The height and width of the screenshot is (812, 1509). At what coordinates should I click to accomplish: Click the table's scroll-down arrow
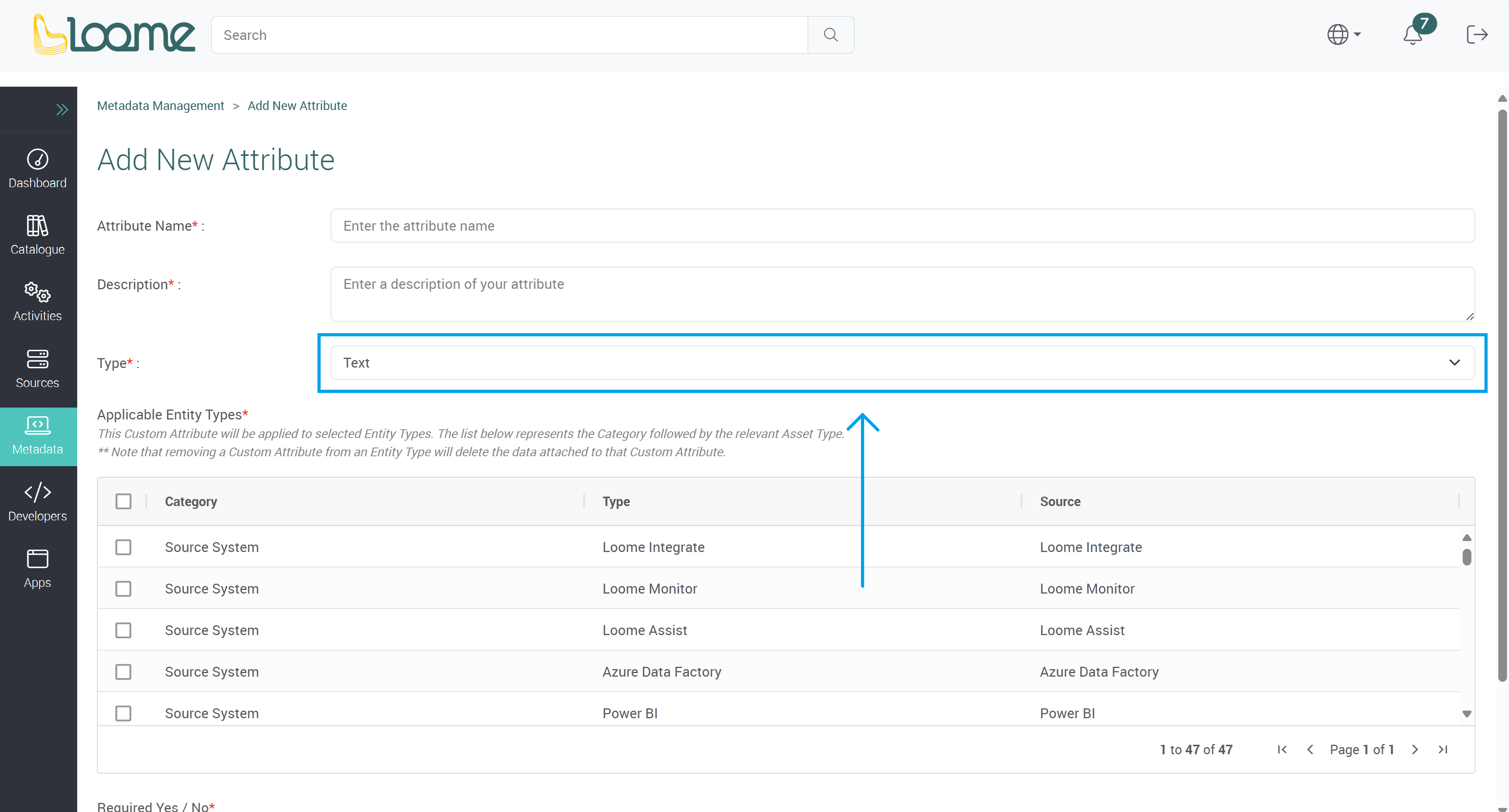coord(1466,713)
